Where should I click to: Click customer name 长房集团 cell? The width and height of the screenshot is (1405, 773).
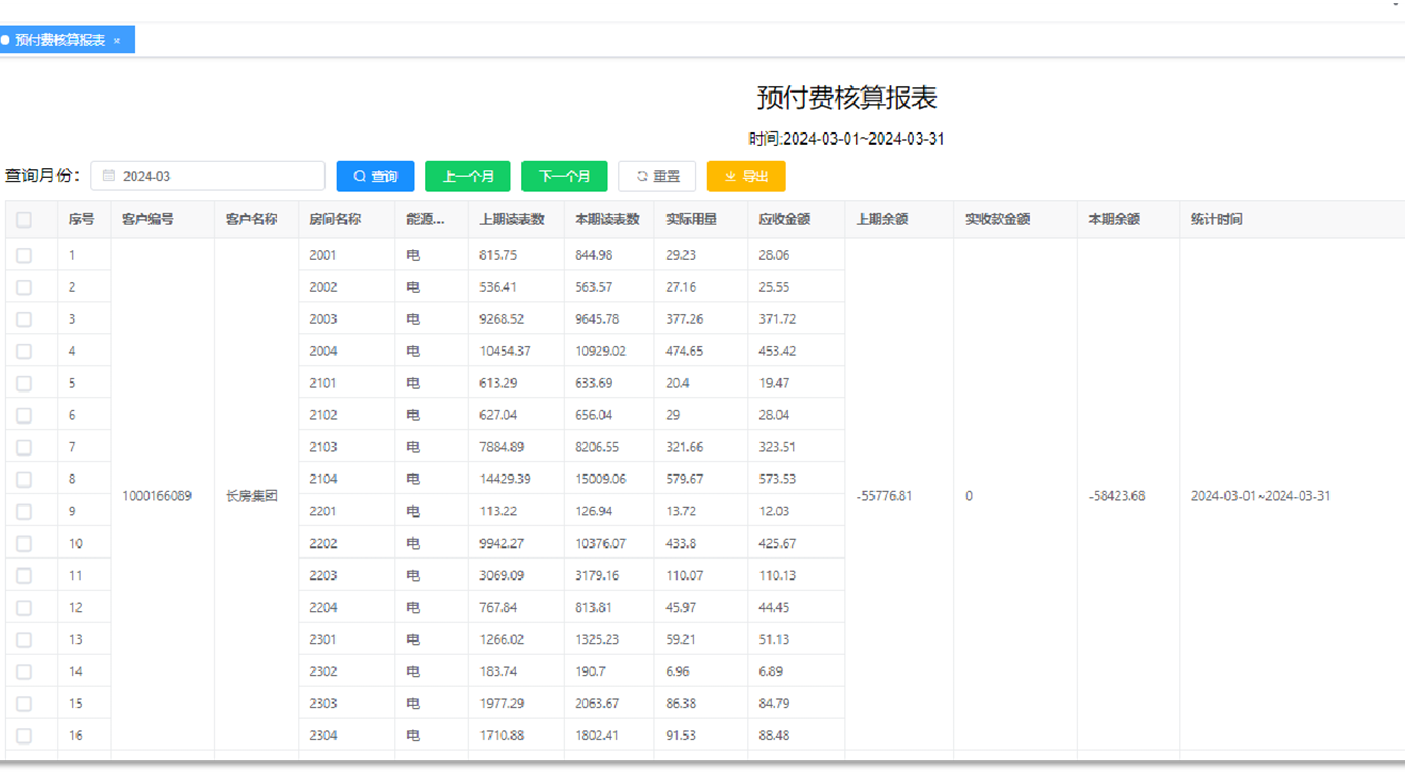[252, 496]
